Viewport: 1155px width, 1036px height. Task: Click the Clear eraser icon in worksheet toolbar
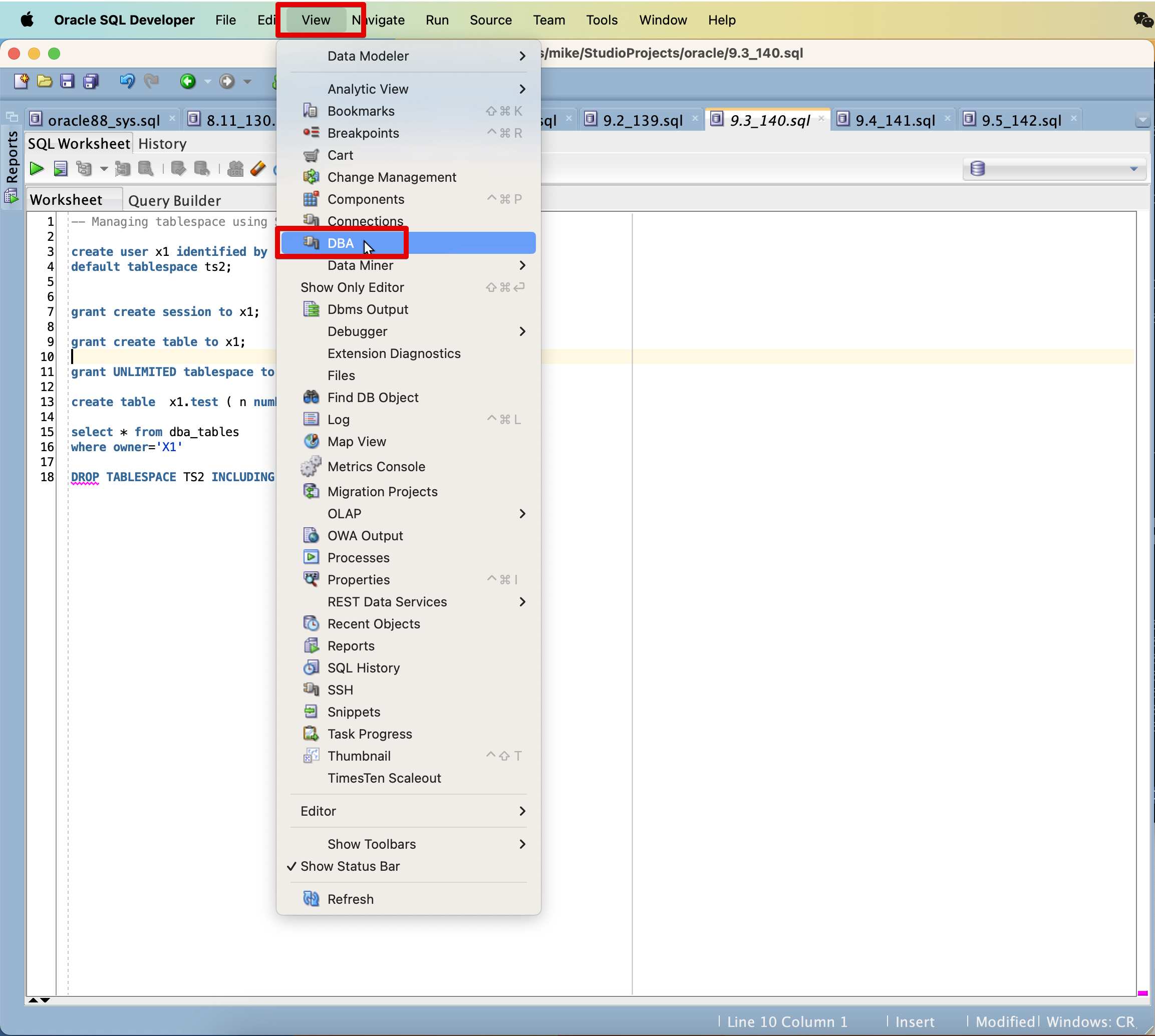(x=258, y=168)
